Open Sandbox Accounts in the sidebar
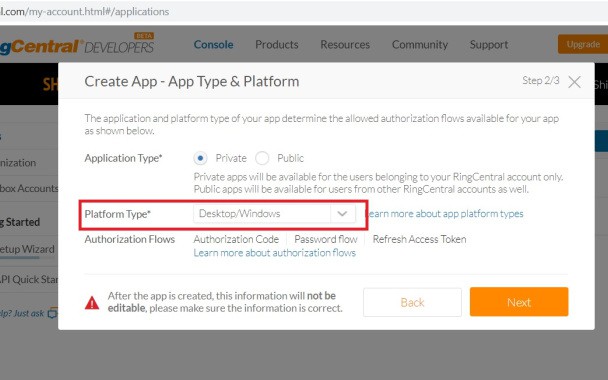The image size is (608, 380). 29,188
